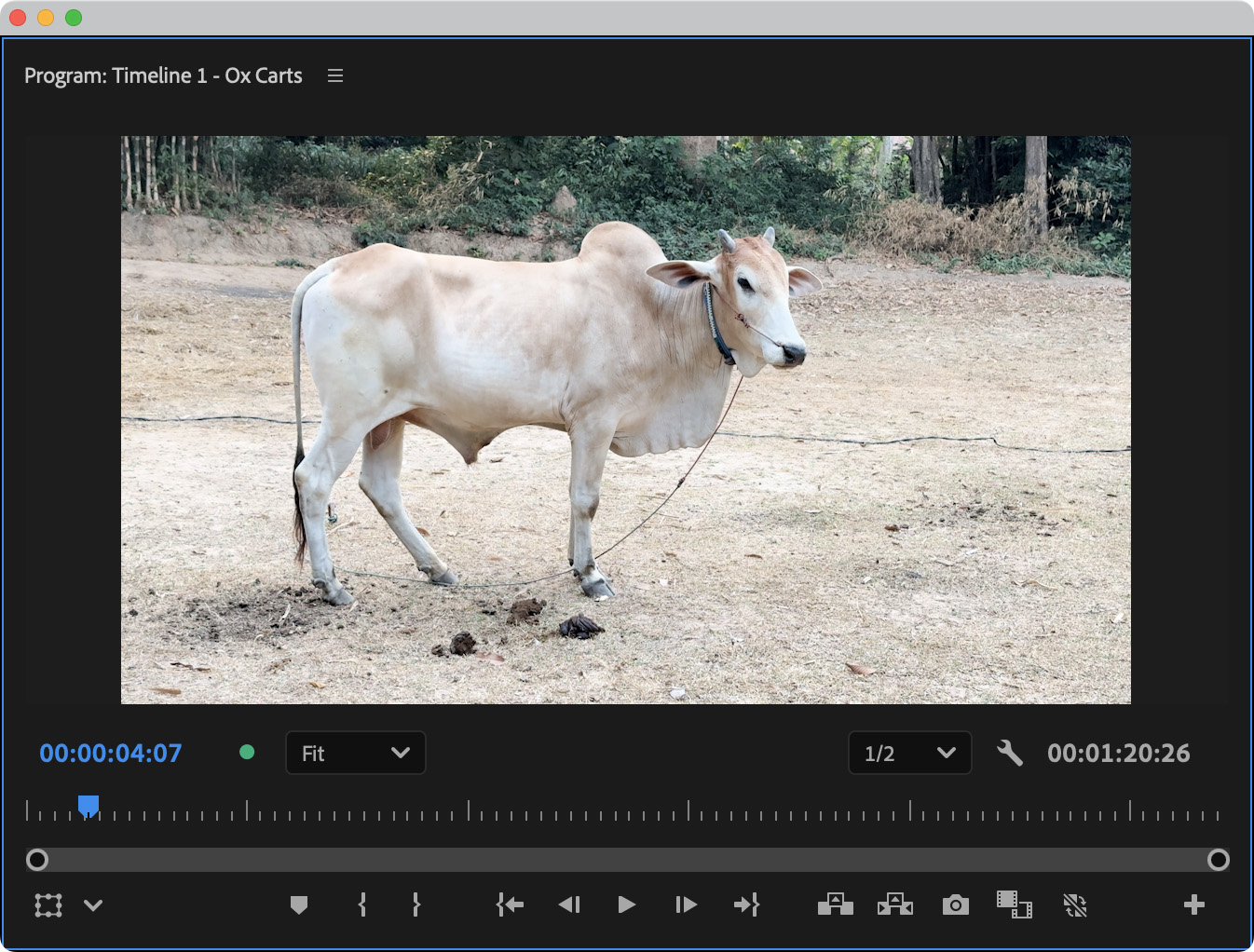This screenshot has width=1254, height=952.
Task: Click the right handle of the zoom scroll bar
Action: (x=1219, y=860)
